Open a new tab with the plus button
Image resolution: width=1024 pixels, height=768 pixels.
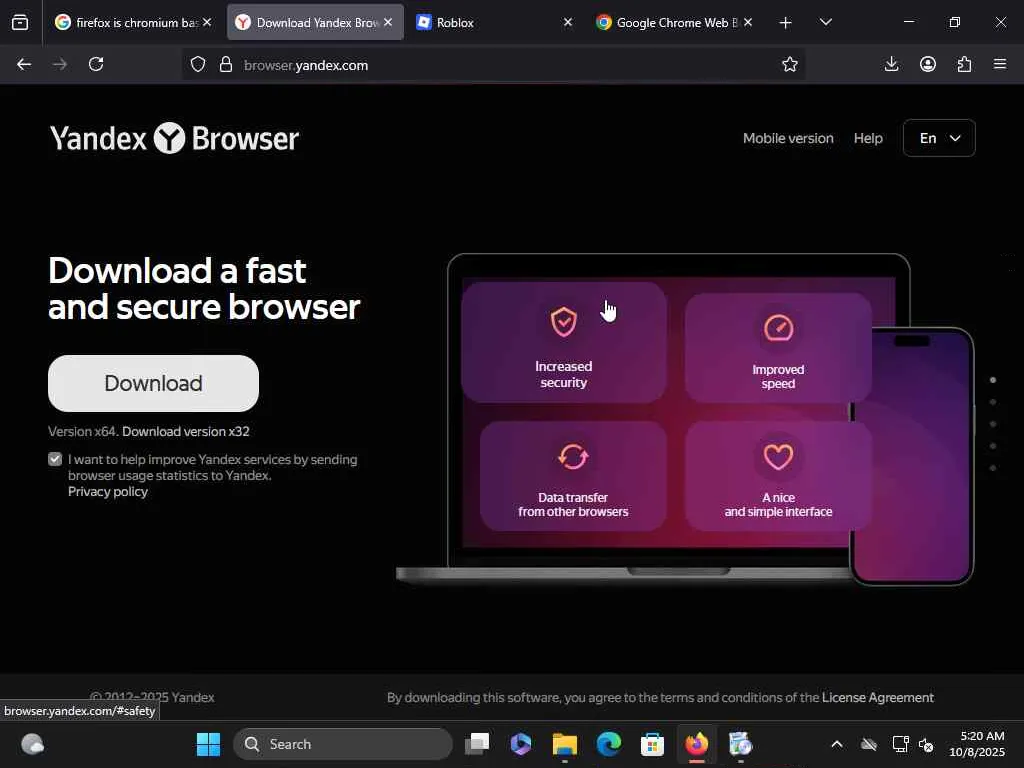[x=786, y=23]
